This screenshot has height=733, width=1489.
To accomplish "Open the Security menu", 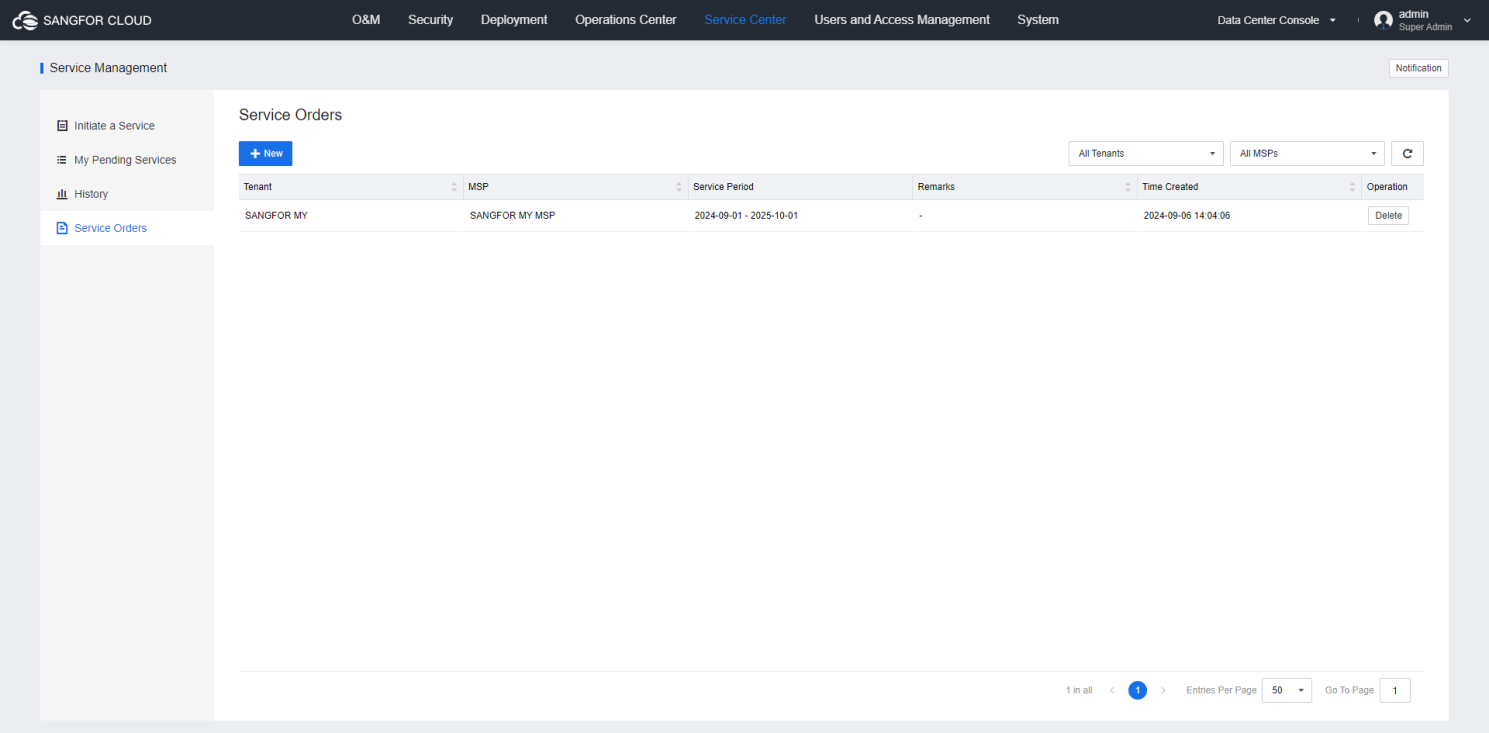I will [x=431, y=20].
